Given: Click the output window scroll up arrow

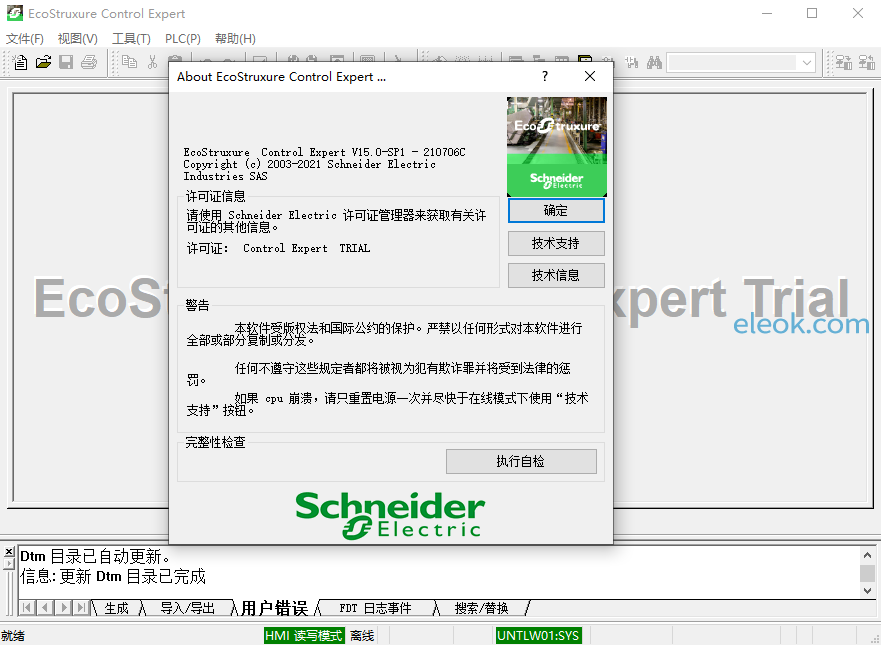Looking at the screenshot, I should pyautogui.click(x=868, y=555).
